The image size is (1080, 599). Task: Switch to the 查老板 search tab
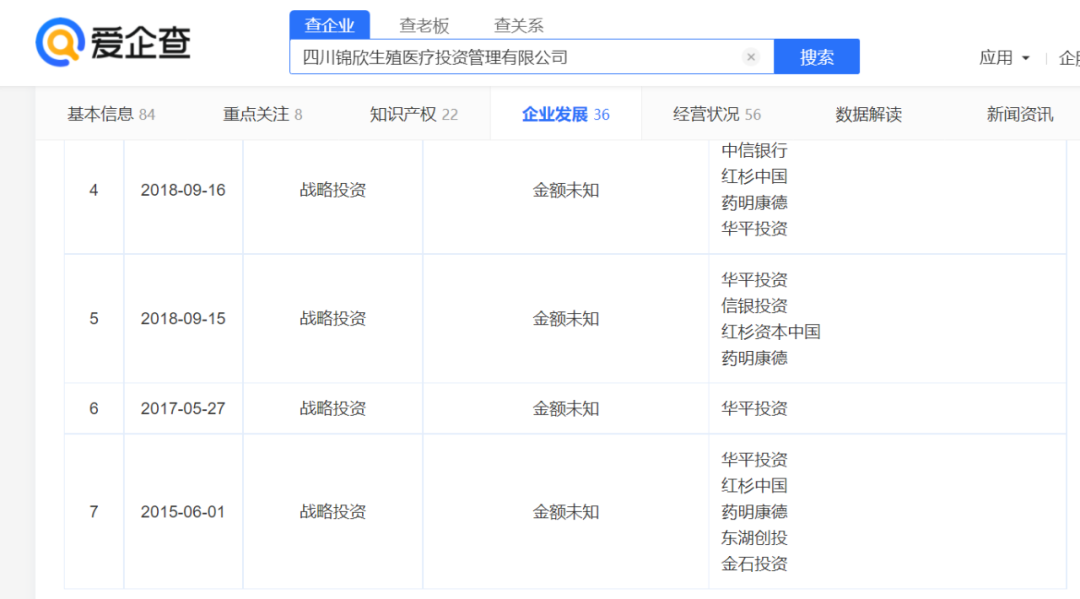click(x=424, y=25)
